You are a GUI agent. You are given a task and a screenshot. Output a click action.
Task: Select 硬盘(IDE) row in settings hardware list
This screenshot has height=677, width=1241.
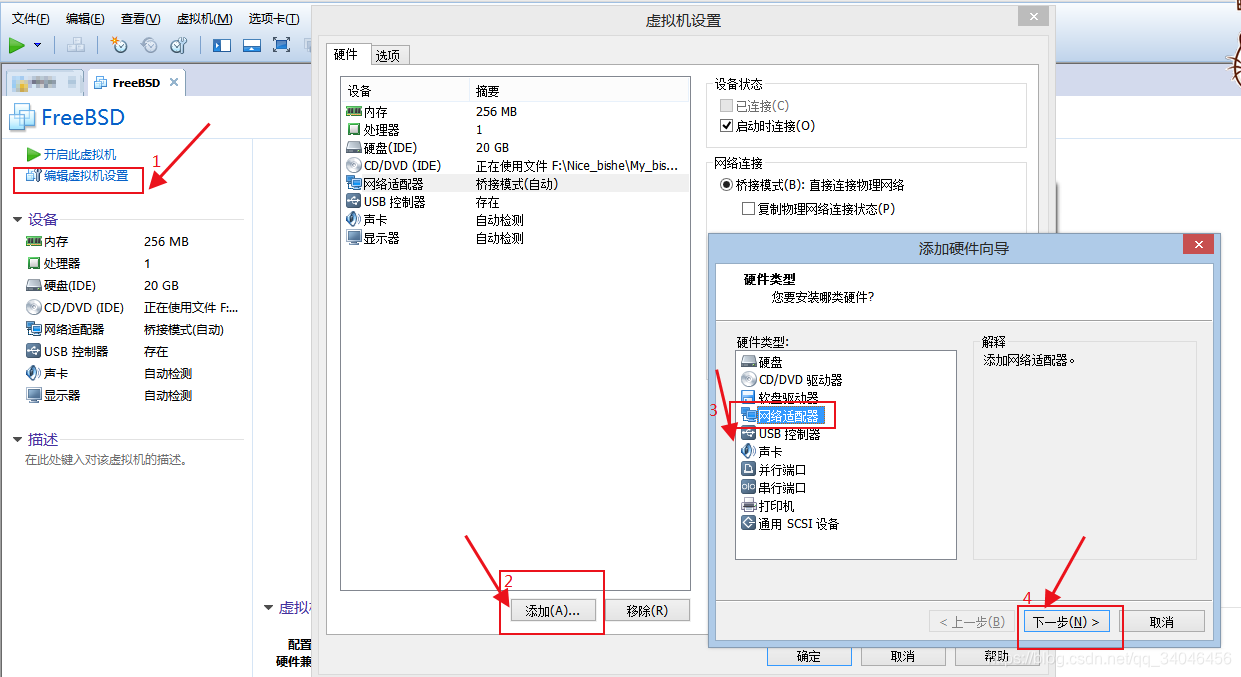coord(515,148)
